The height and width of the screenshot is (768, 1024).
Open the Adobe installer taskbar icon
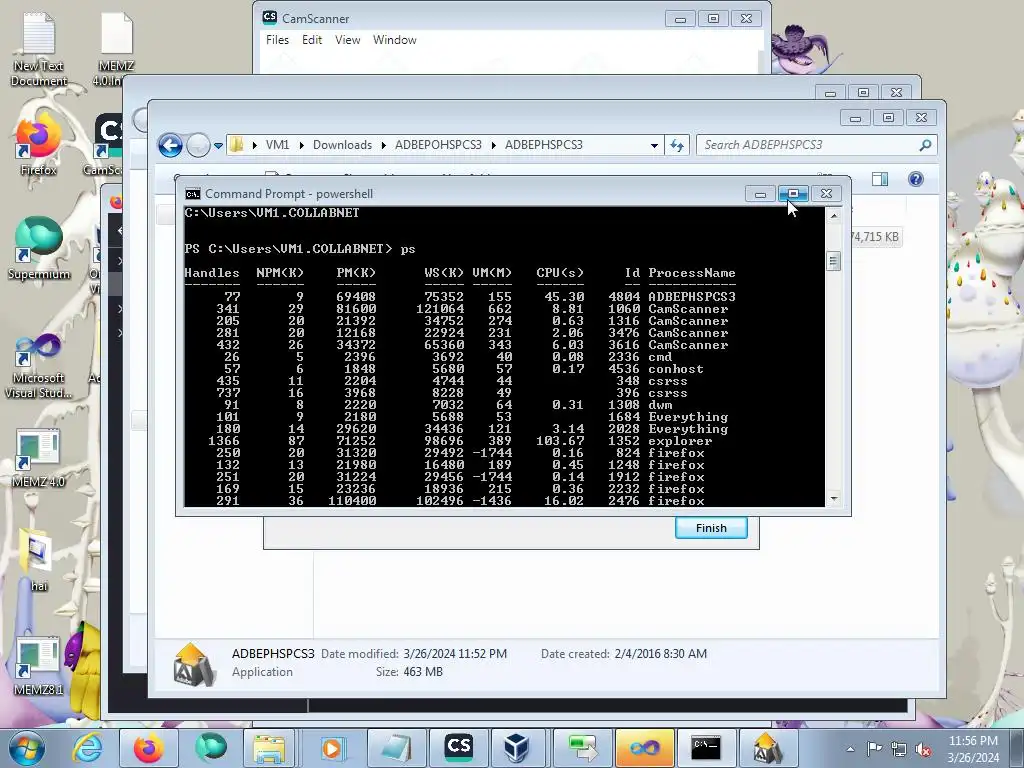(768, 748)
